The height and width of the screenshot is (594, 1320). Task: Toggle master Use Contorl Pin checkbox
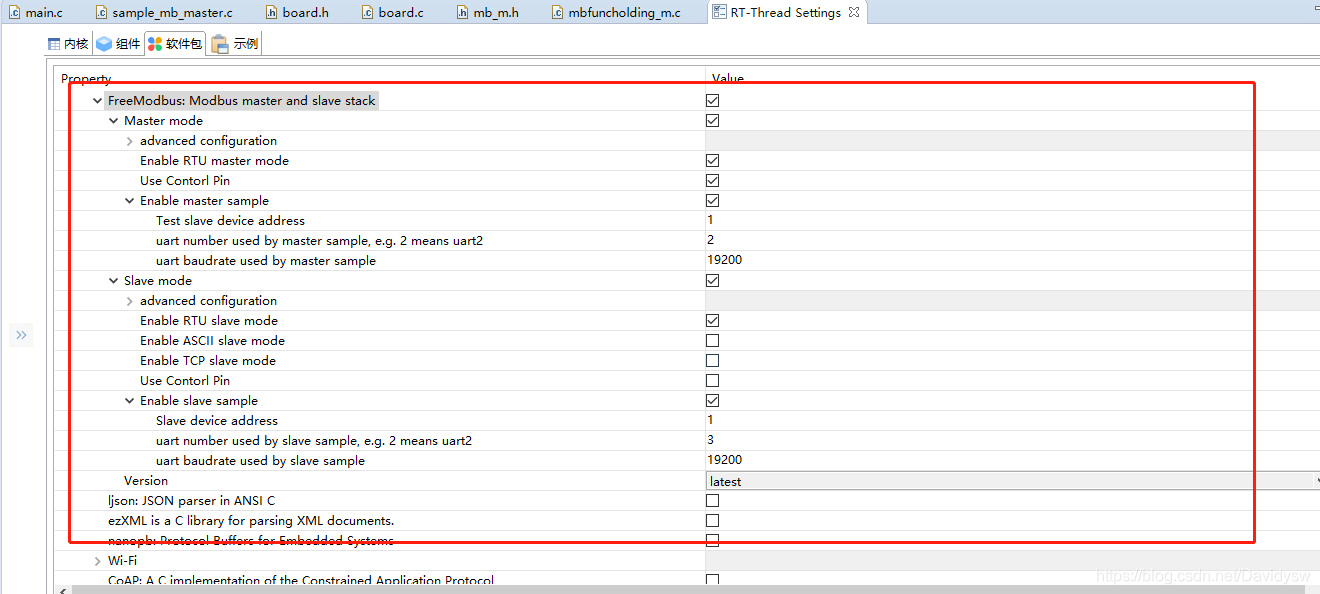(x=713, y=180)
